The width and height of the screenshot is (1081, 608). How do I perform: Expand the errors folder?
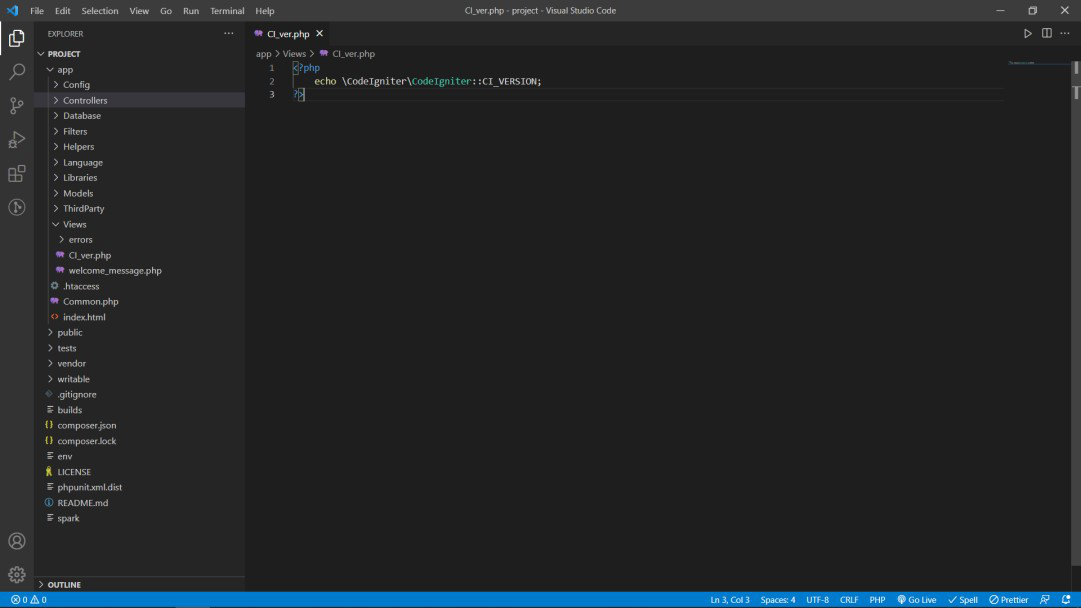point(139,239)
